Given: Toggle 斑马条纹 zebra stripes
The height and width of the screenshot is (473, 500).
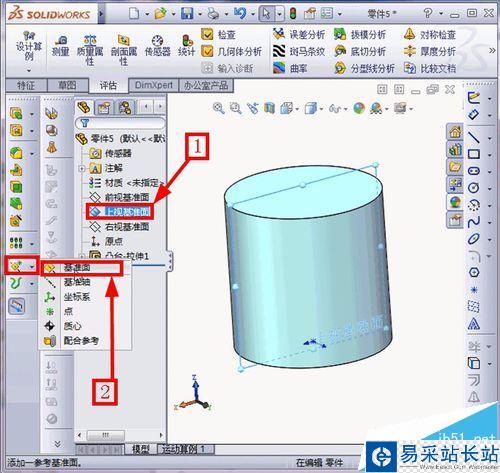Looking at the screenshot, I should (x=299, y=51).
